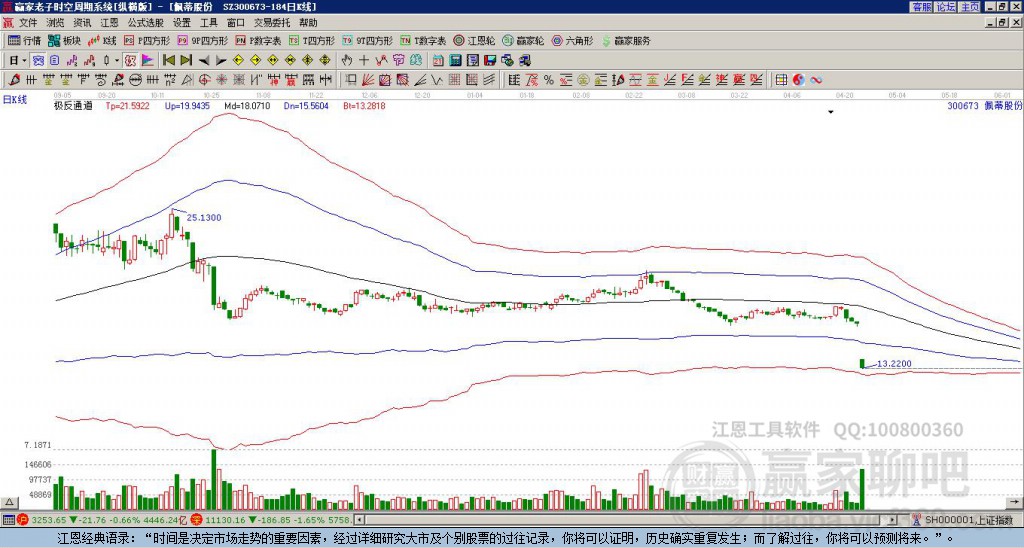
Task: Switch to the K线 chart view
Action: [102, 40]
